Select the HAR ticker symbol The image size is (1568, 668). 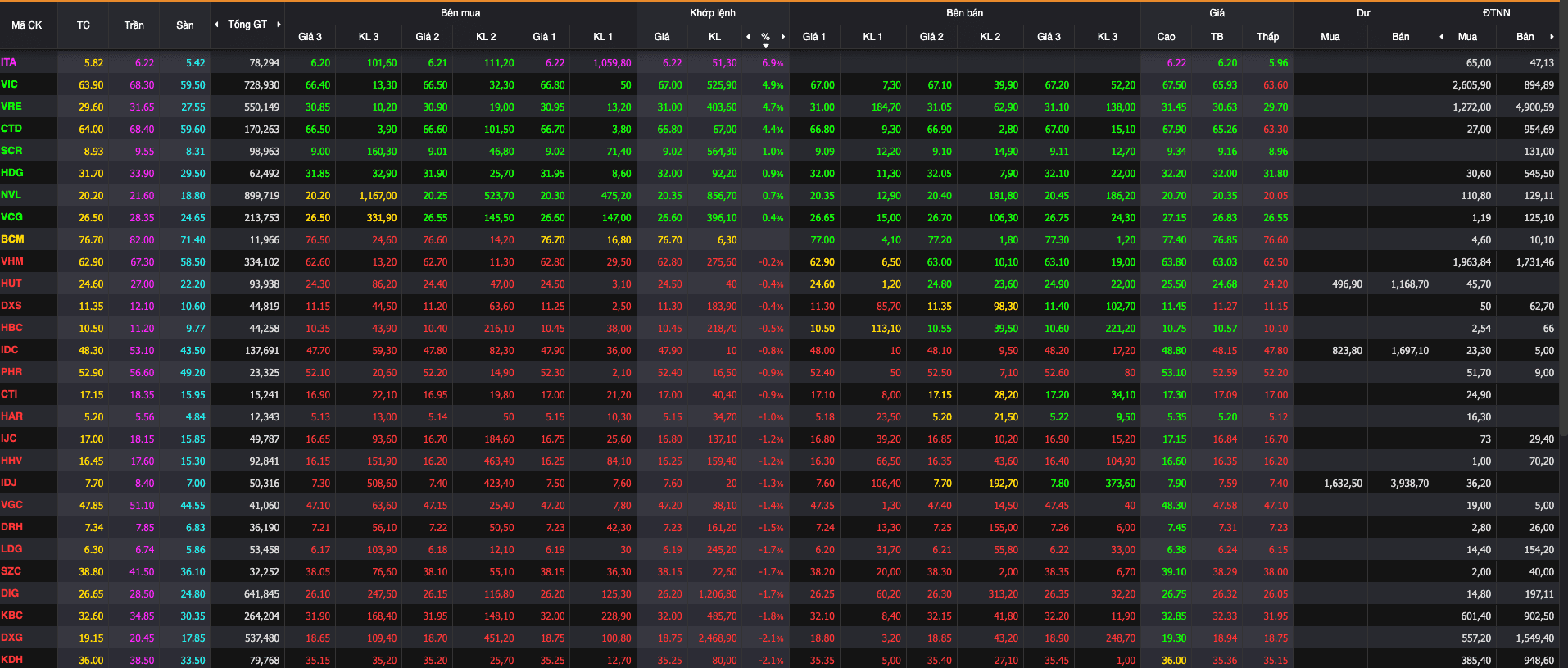(12, 416)
